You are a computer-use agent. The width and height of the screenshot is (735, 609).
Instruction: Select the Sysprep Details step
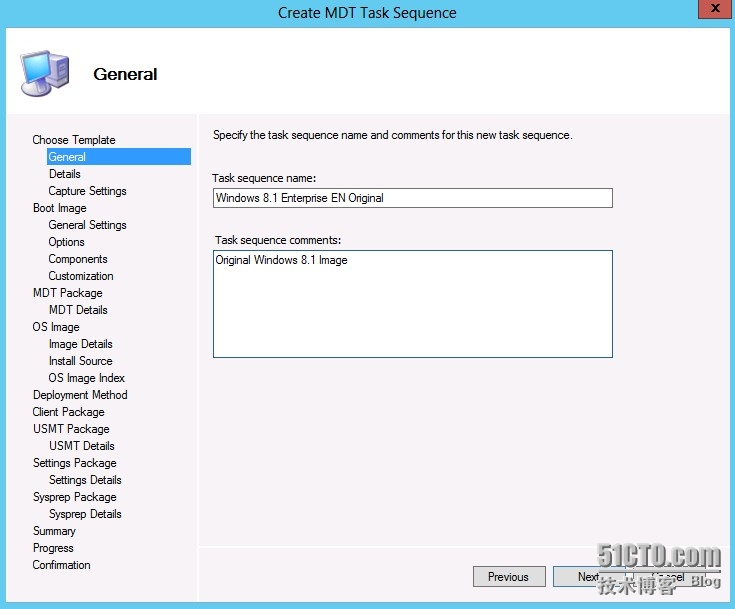click(85, 514)
